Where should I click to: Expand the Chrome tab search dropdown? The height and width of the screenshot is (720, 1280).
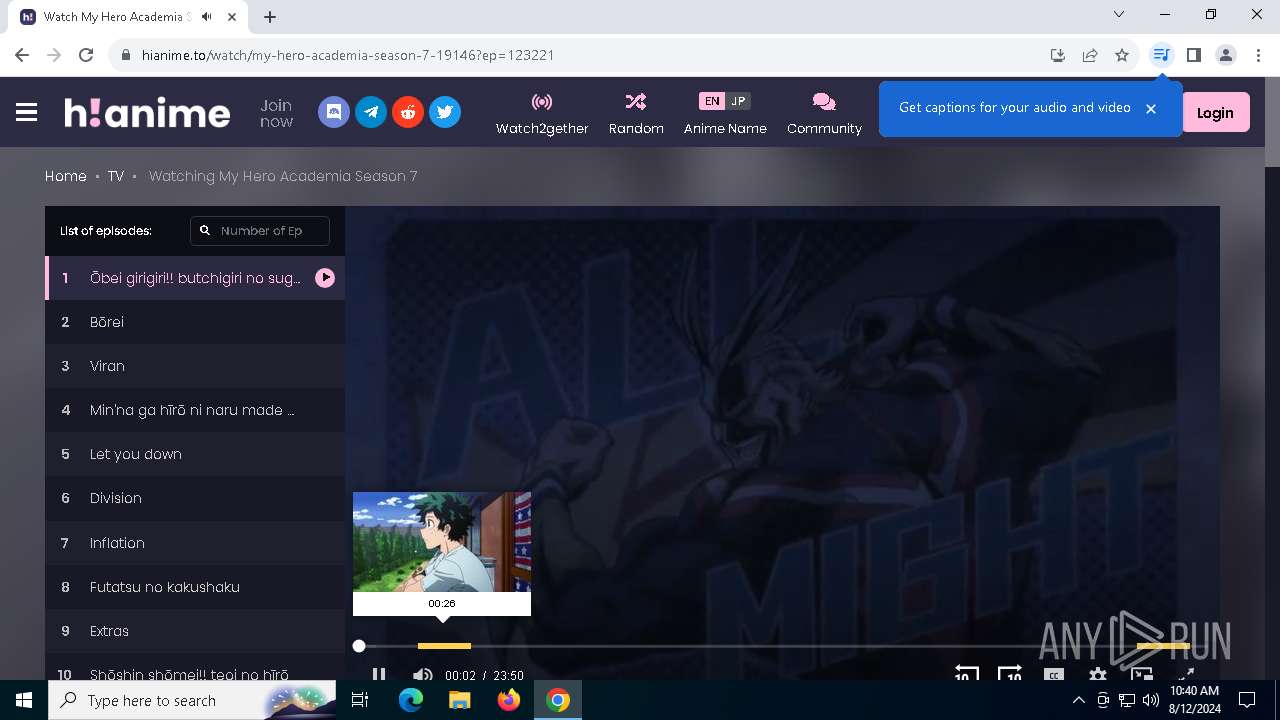click(1119, 15)
